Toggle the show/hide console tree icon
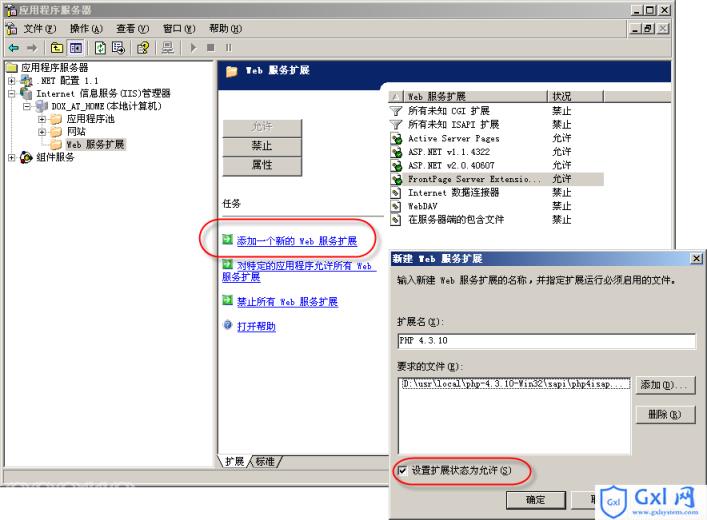707x520 pixels. pyautogui.click(x=75, y=47)
